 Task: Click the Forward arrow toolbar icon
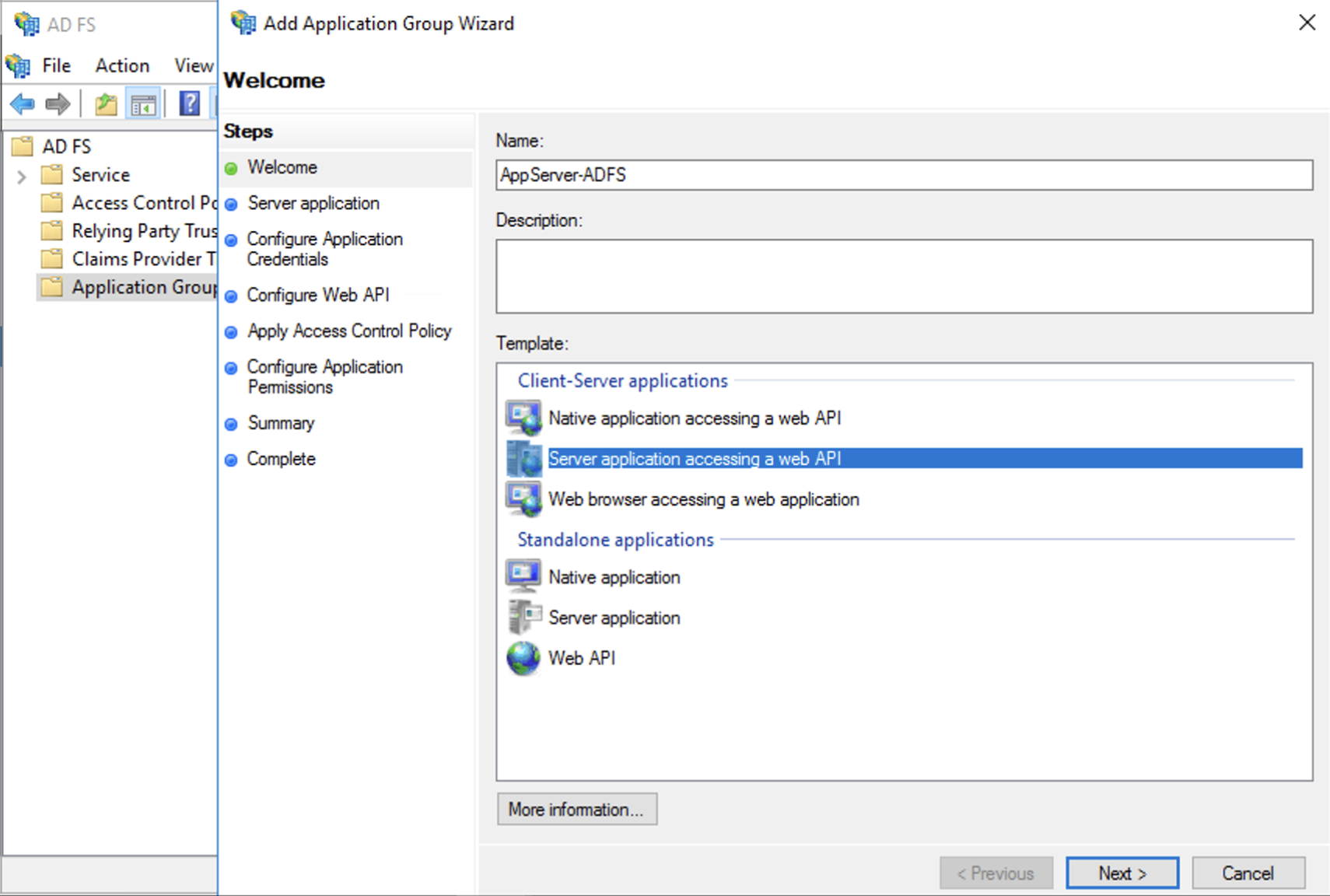point(58,103)
